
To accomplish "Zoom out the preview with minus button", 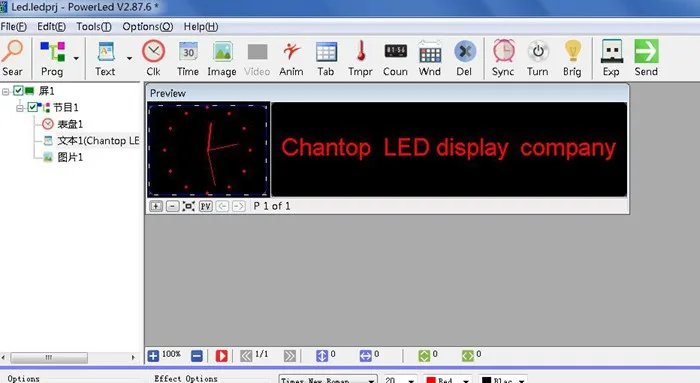I will [172, 206].
